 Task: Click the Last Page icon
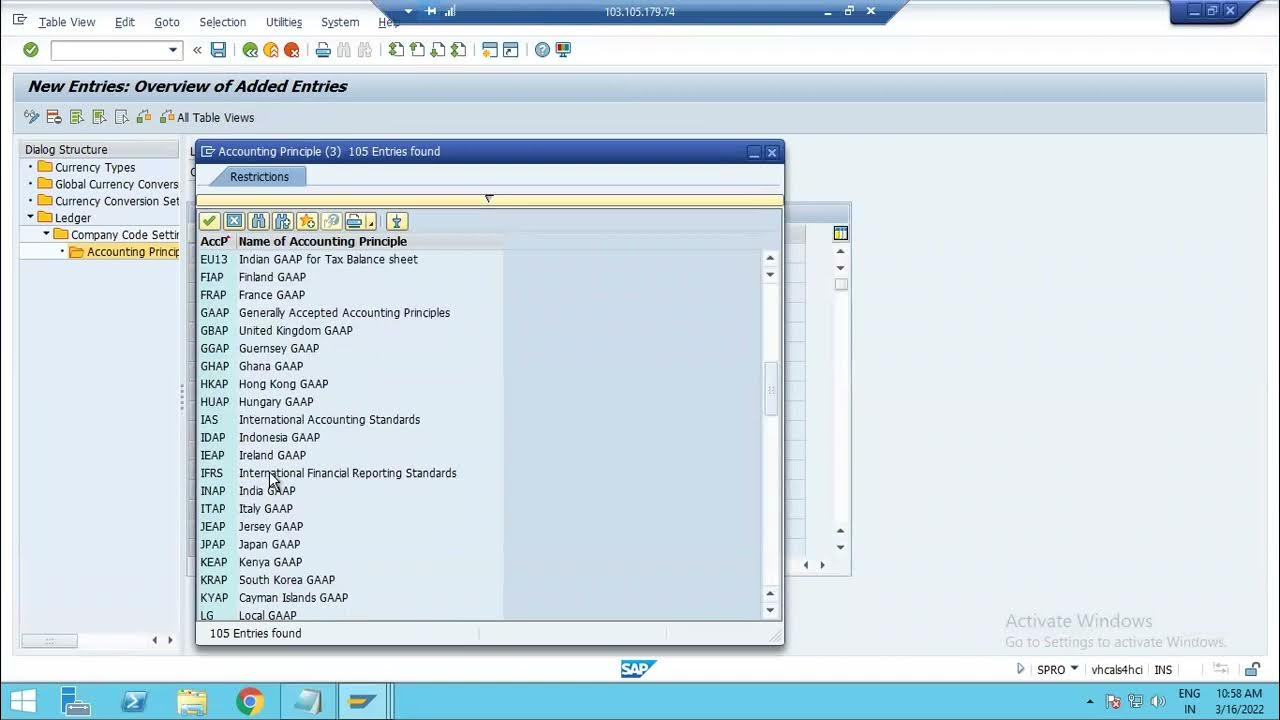click(458, 50)
